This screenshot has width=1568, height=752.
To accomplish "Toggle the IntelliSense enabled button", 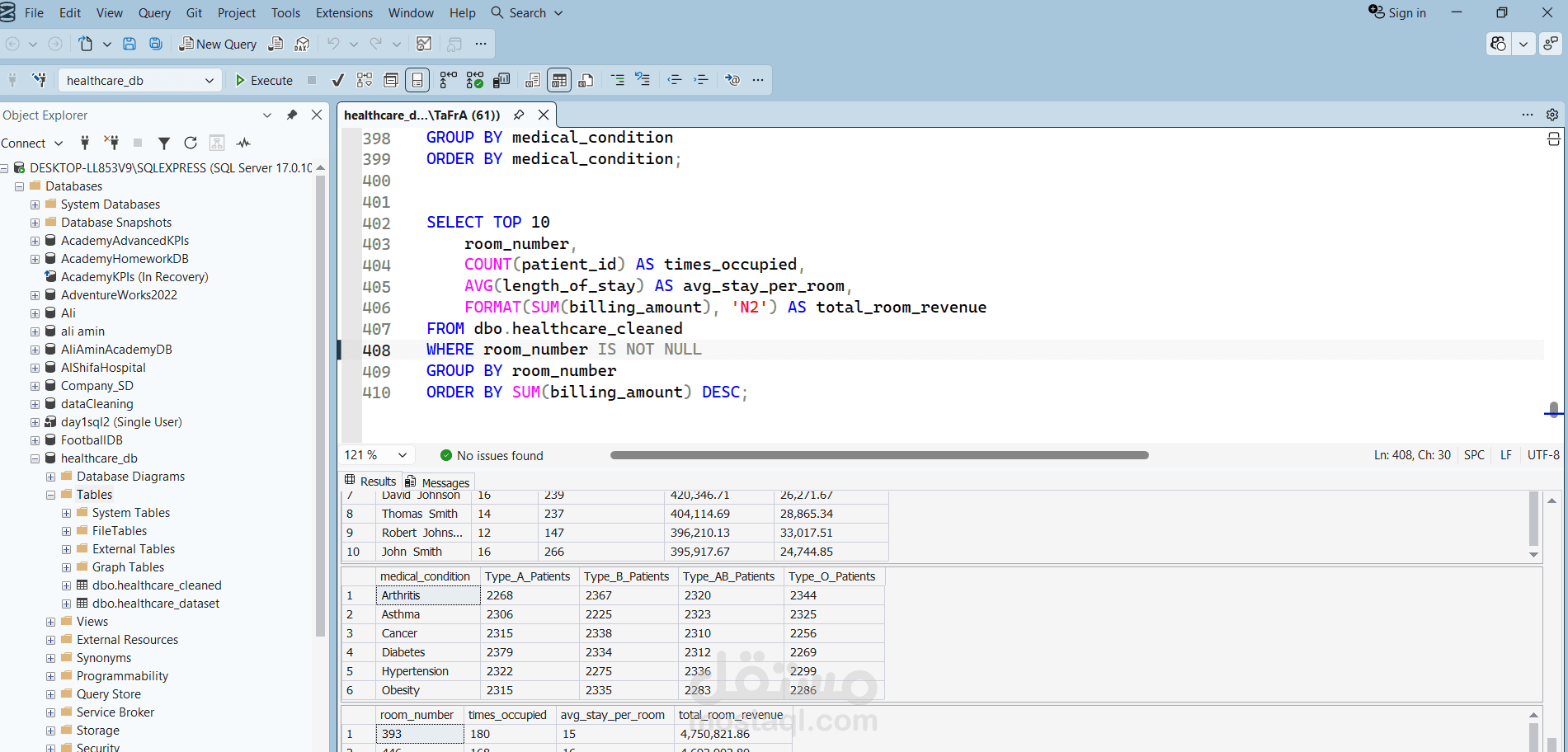I will [x=417, y=80].
